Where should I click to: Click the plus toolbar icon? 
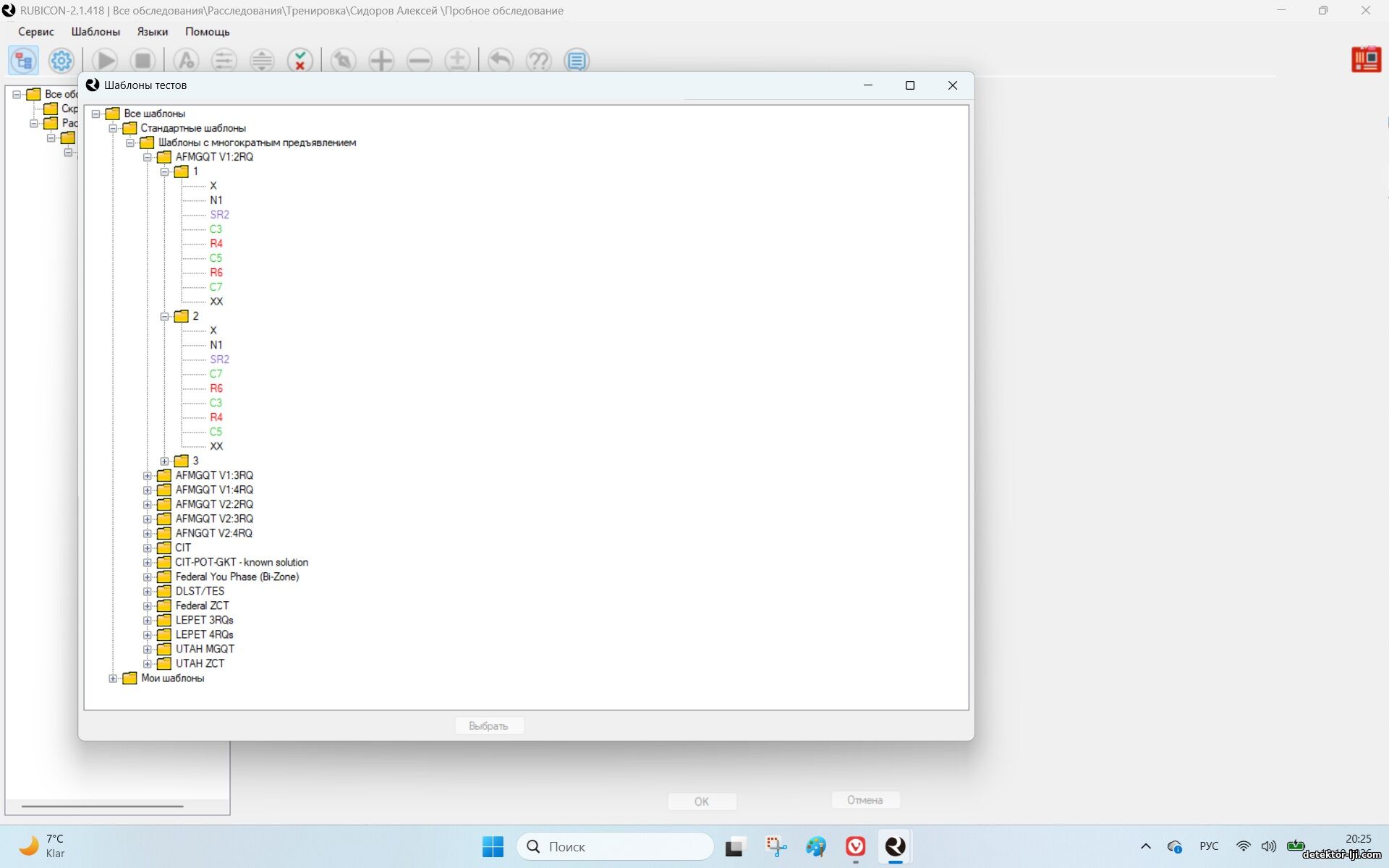coord(381,60)
